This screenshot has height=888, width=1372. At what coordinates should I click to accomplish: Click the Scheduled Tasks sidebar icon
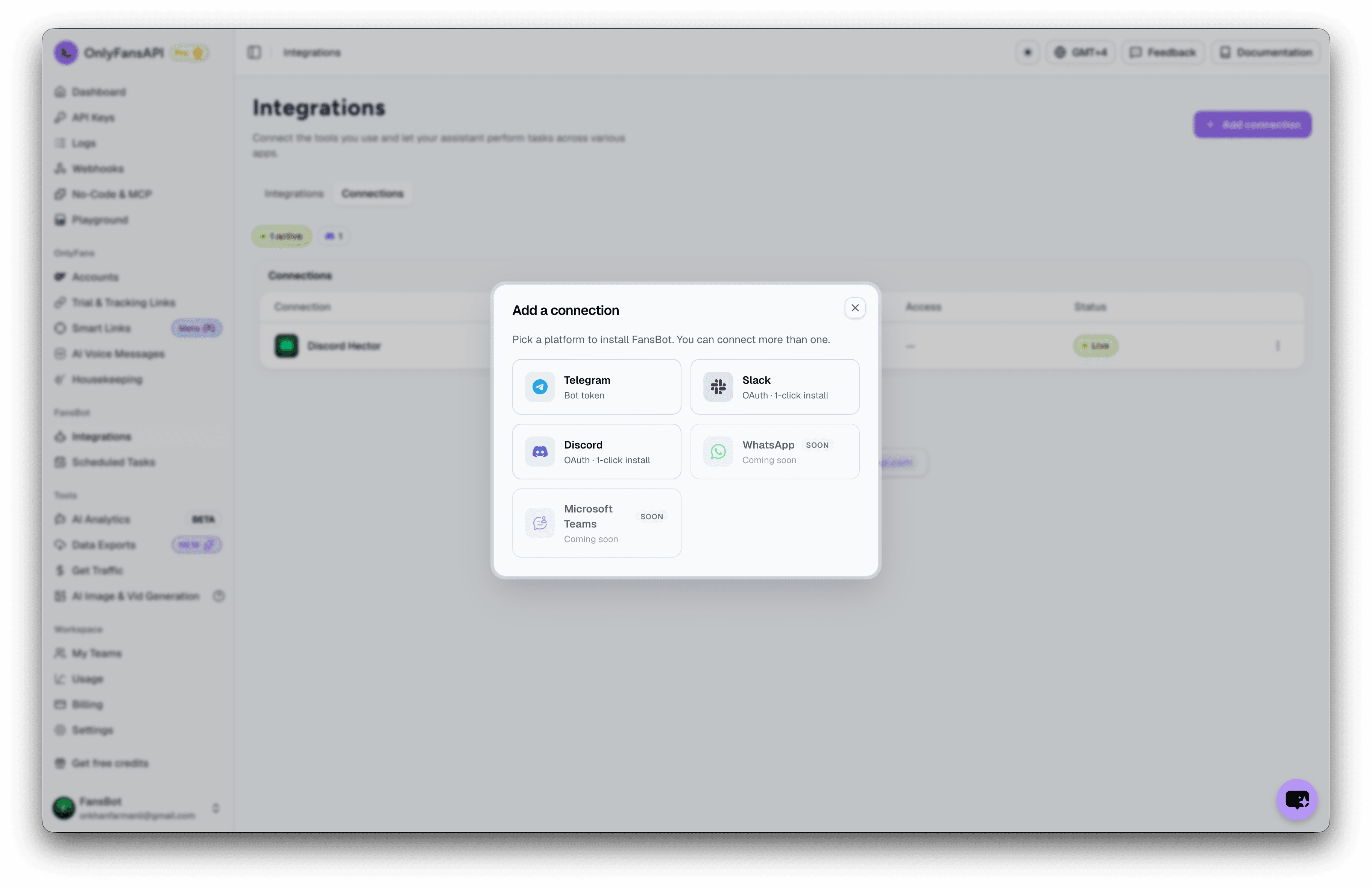[x=60, y=462]
